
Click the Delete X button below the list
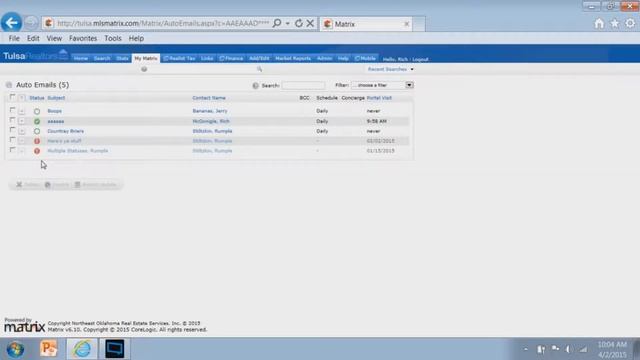[27, 185]
